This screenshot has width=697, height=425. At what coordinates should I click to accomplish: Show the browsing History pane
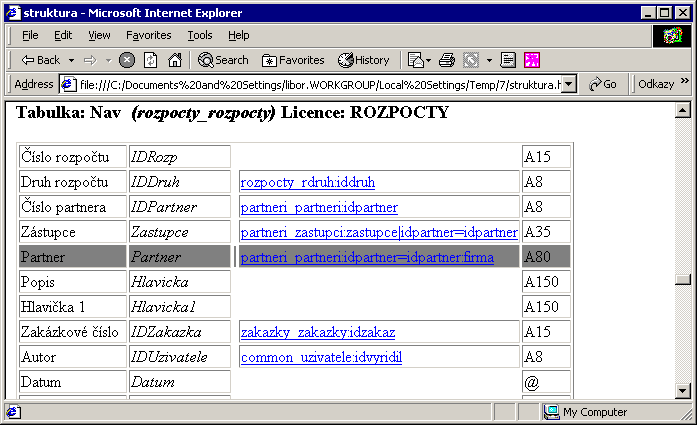[365, 60]
